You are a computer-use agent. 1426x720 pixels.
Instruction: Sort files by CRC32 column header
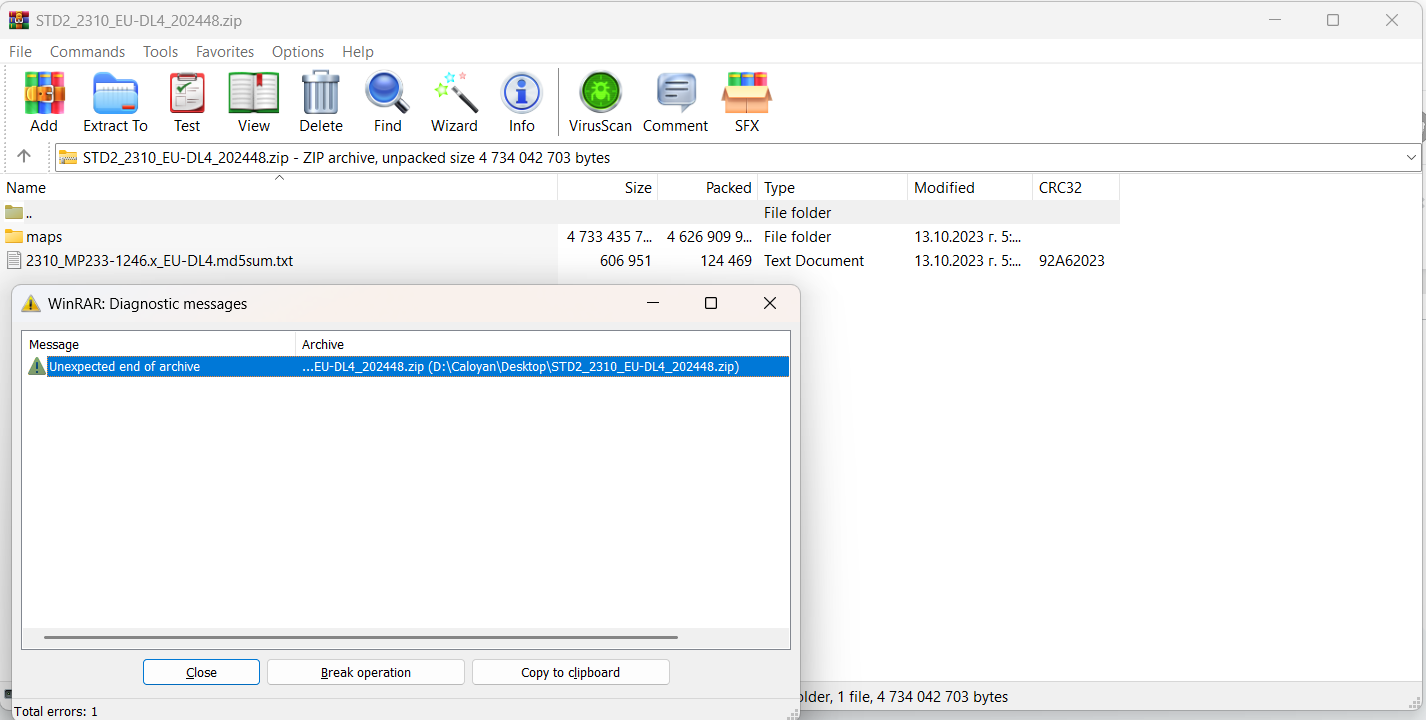(1076, 187)
